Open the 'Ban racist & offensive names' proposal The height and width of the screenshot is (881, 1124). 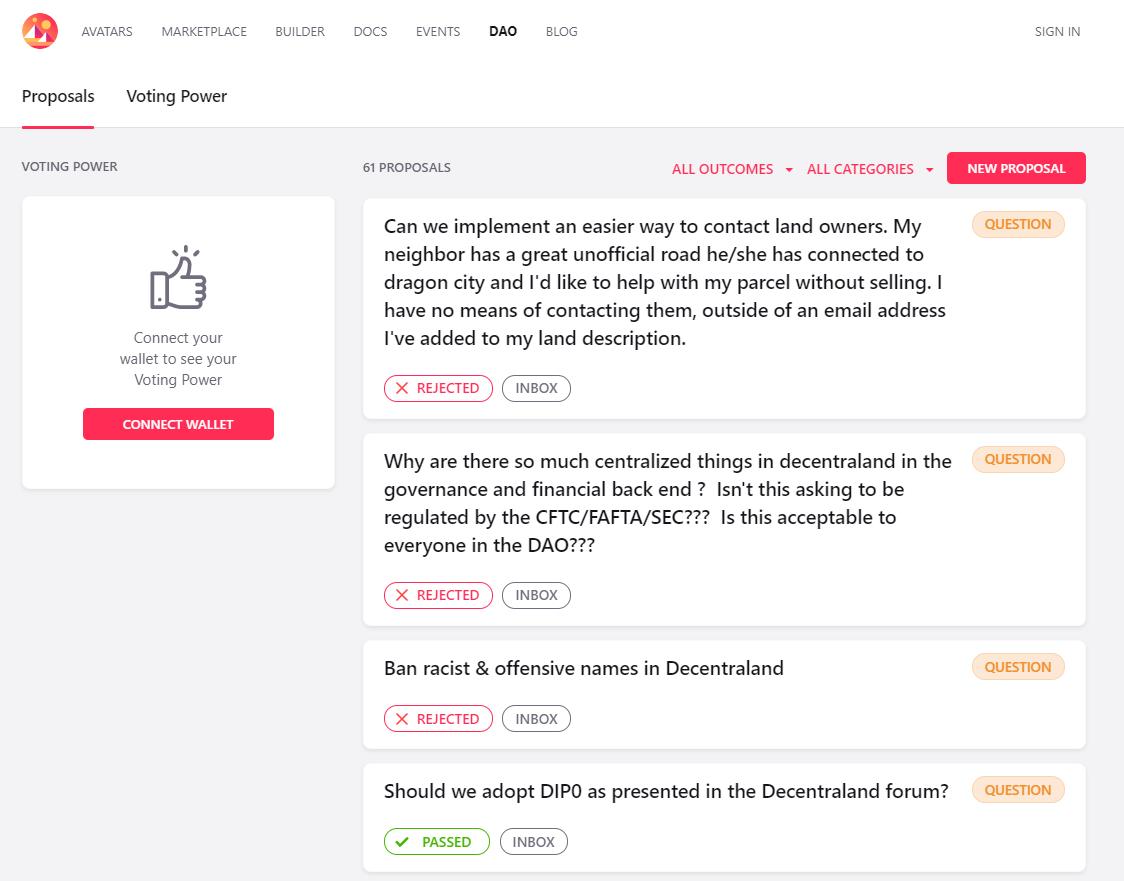click(584, 668)
